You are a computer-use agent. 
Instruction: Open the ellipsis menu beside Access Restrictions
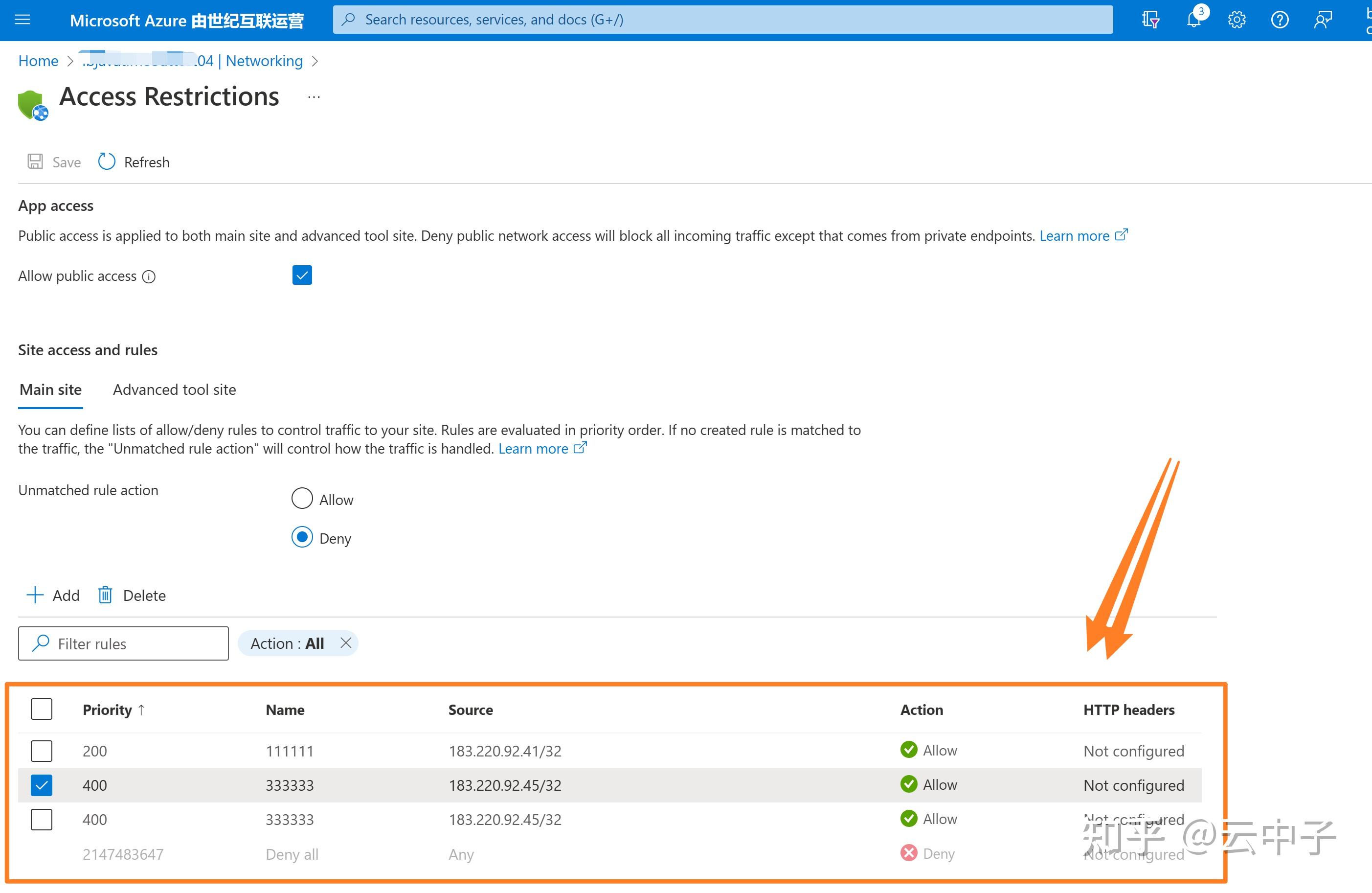pos(313,96)
